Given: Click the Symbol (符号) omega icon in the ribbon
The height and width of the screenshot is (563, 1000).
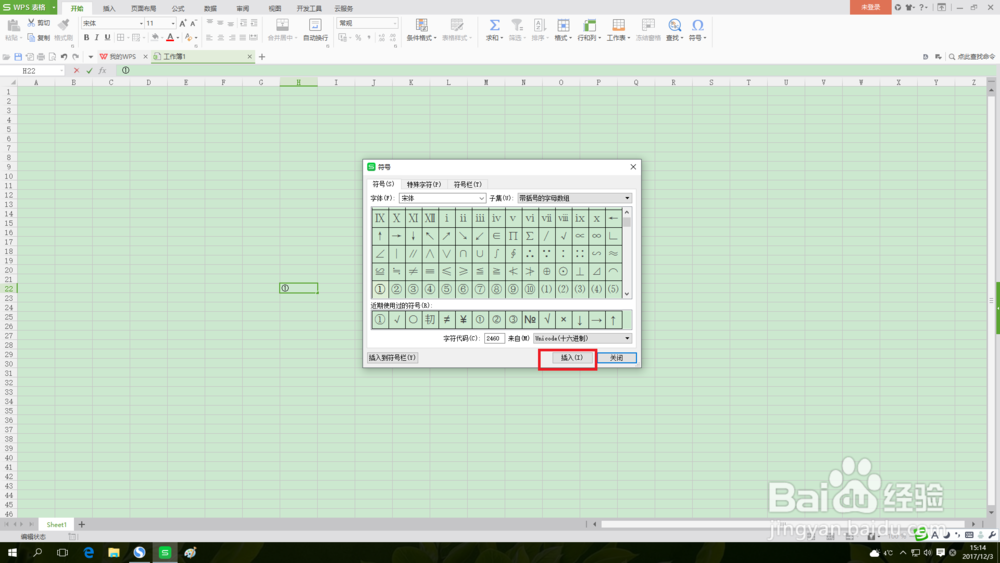Looking at the screenshot, I should 698,26.
